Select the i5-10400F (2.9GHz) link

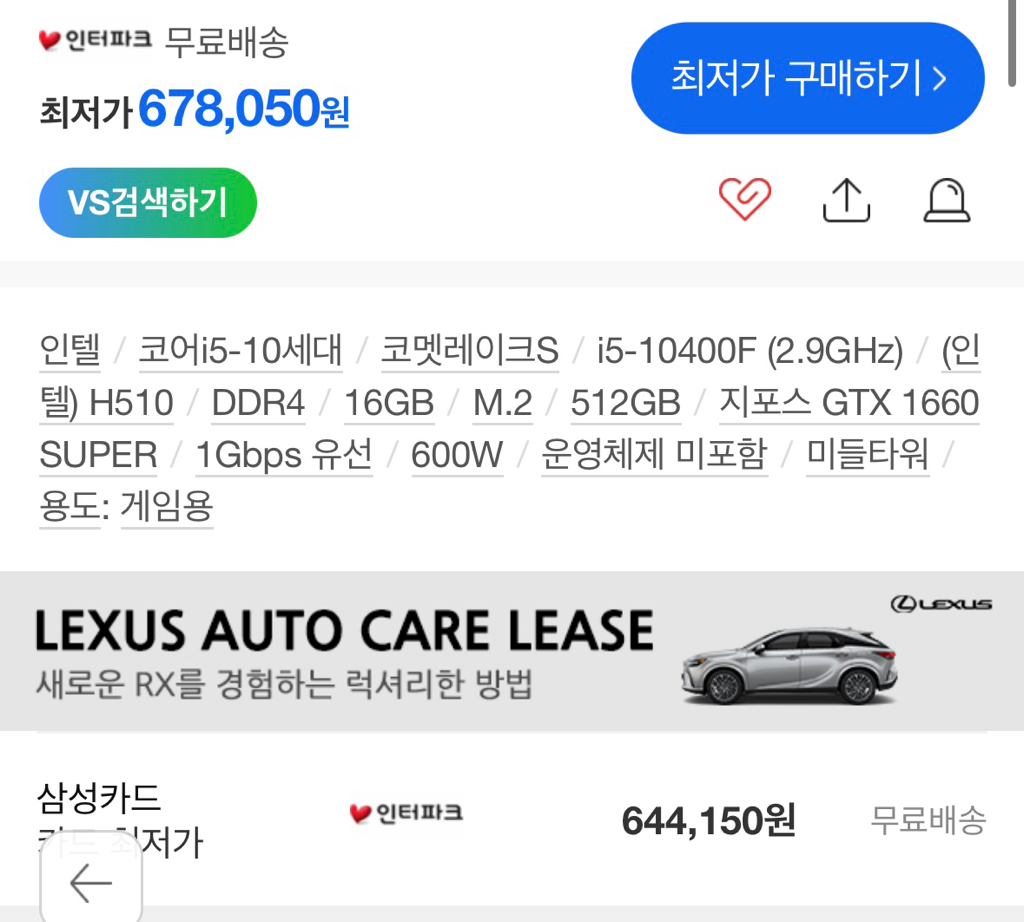point(750,351)
